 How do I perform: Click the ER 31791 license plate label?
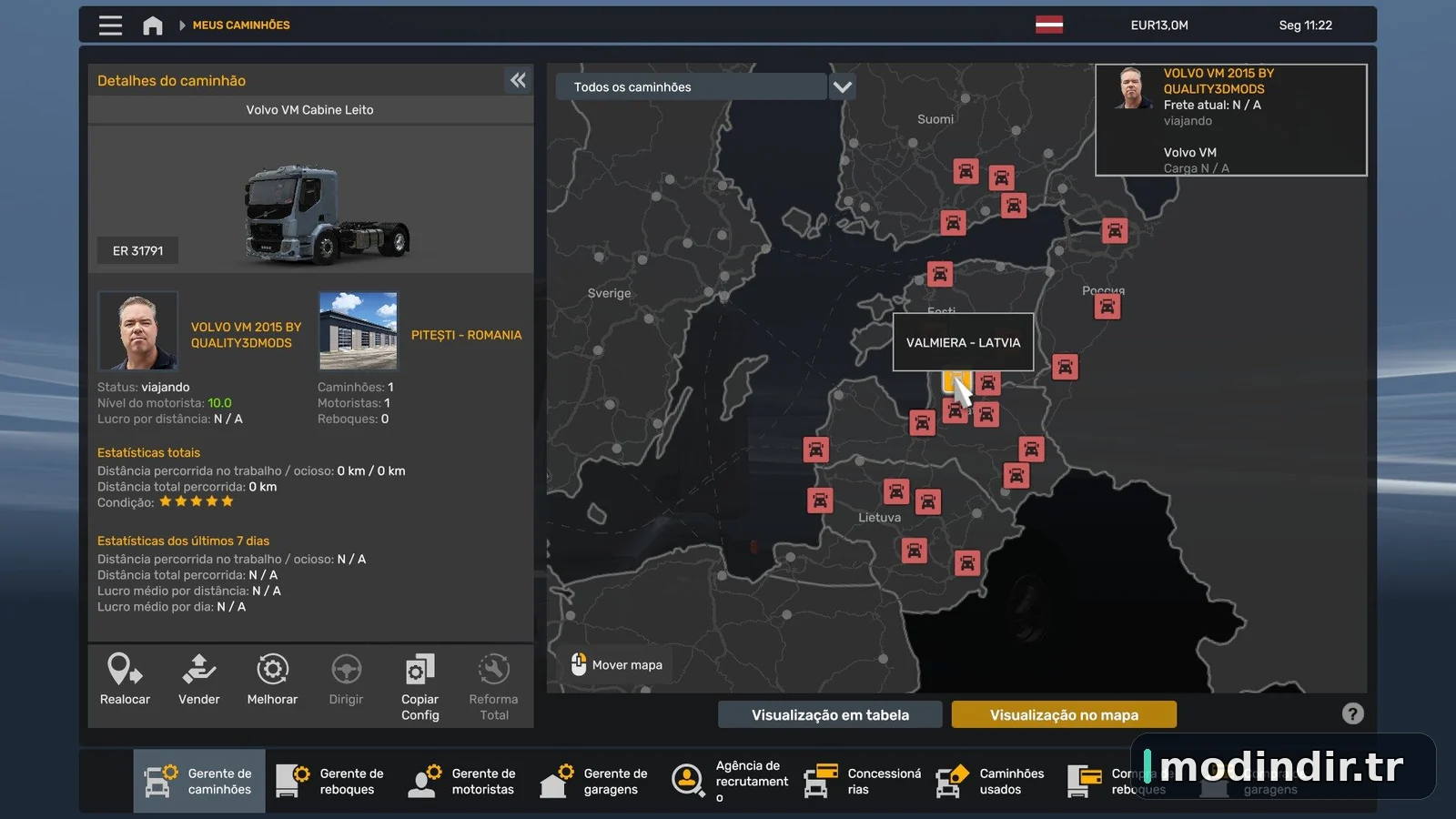coord(138,251)
